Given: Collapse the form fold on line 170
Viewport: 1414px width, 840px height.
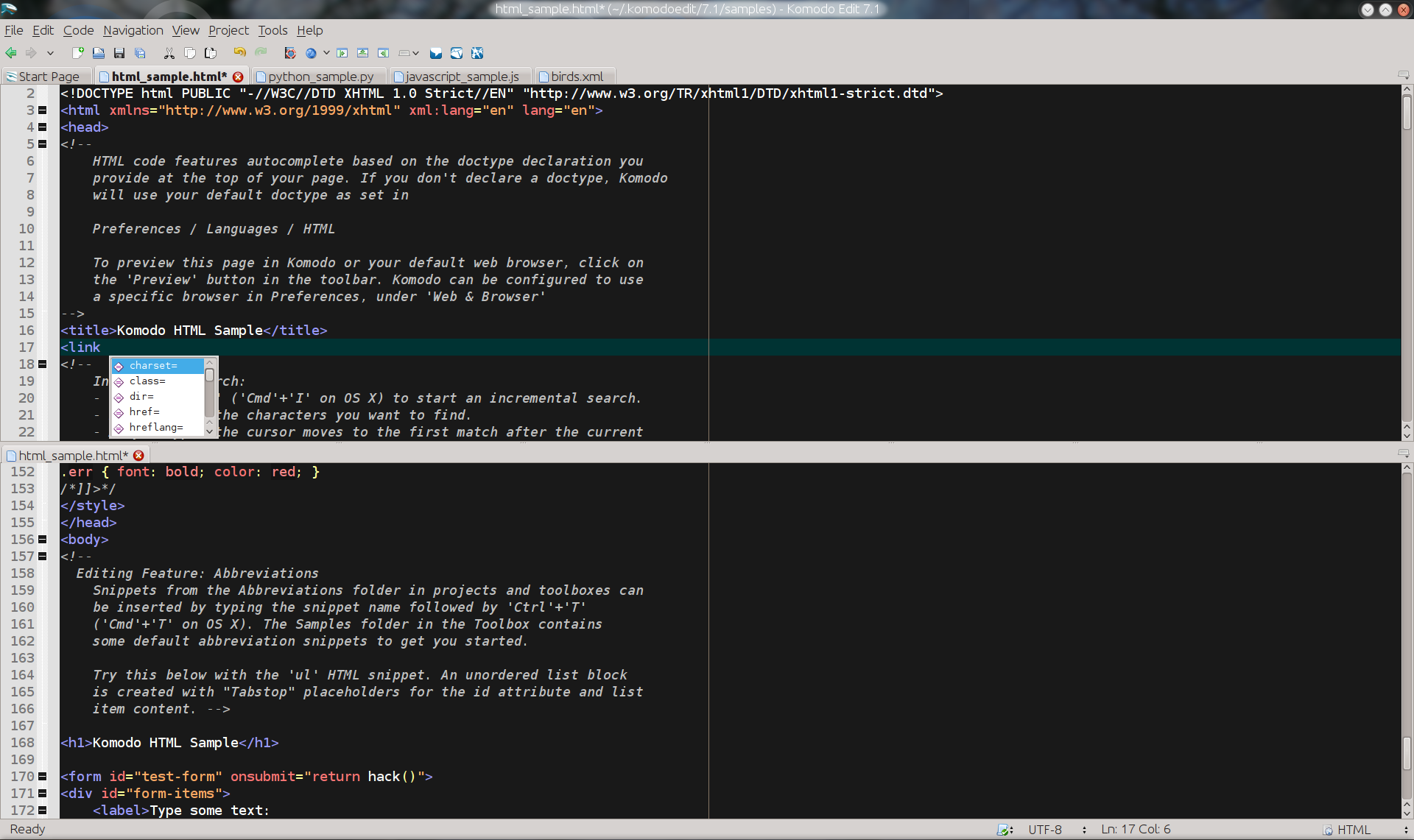Looking at the screenshot, I should point(43,777).
